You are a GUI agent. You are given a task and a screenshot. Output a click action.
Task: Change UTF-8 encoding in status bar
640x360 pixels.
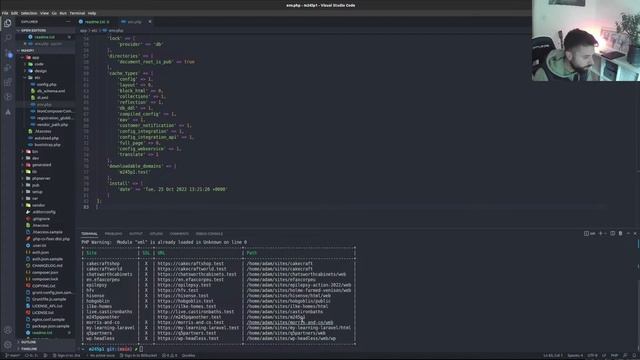click(592, 356)
